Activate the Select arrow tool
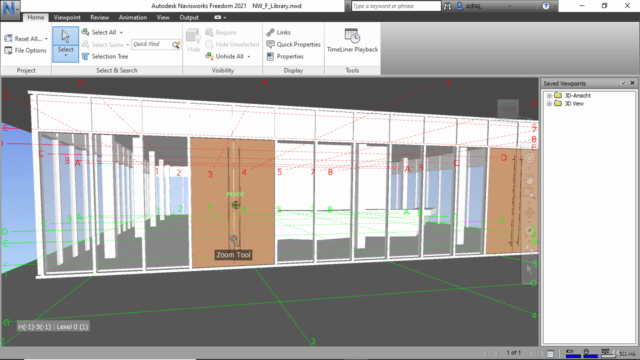Viewport: 640px width, 360px height. tap(65, 36)
